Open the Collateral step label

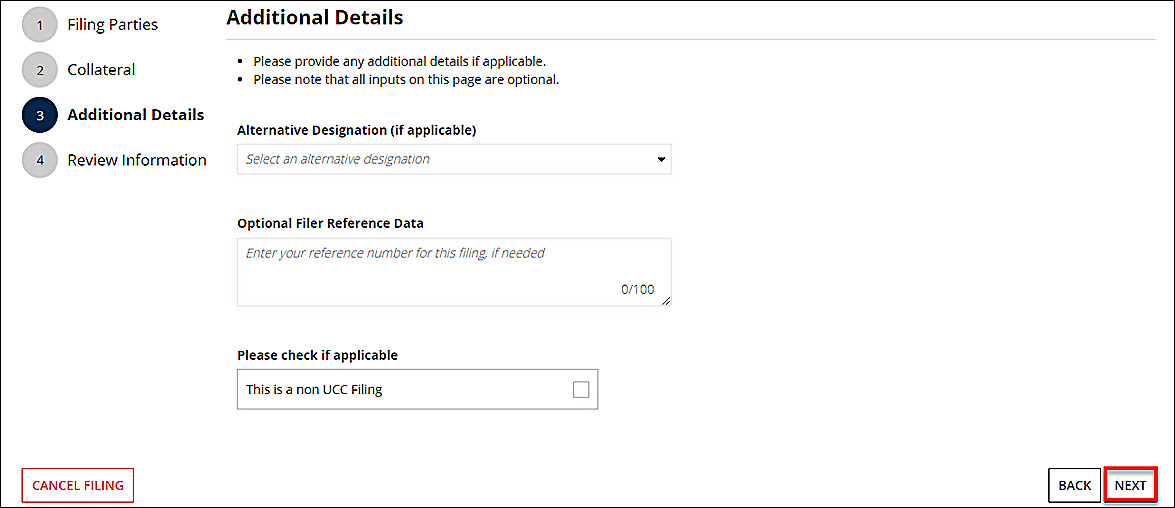coord(101,70)
